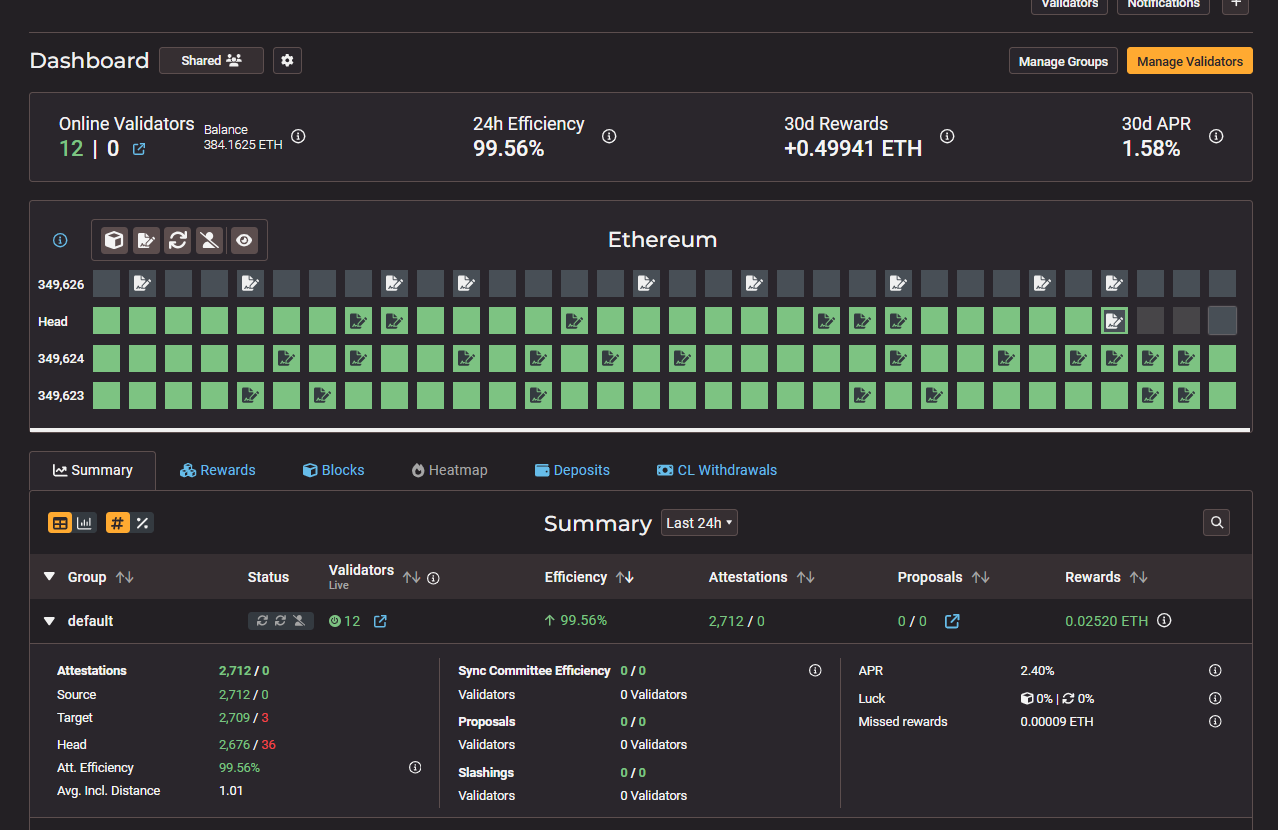Sort table by Efficiency column

pos(625,577)
